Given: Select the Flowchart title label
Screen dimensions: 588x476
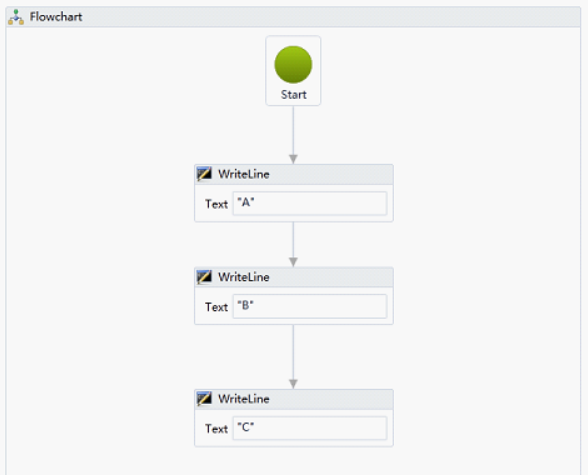Looking at the screenshot, I should click(x=56, y=17).
